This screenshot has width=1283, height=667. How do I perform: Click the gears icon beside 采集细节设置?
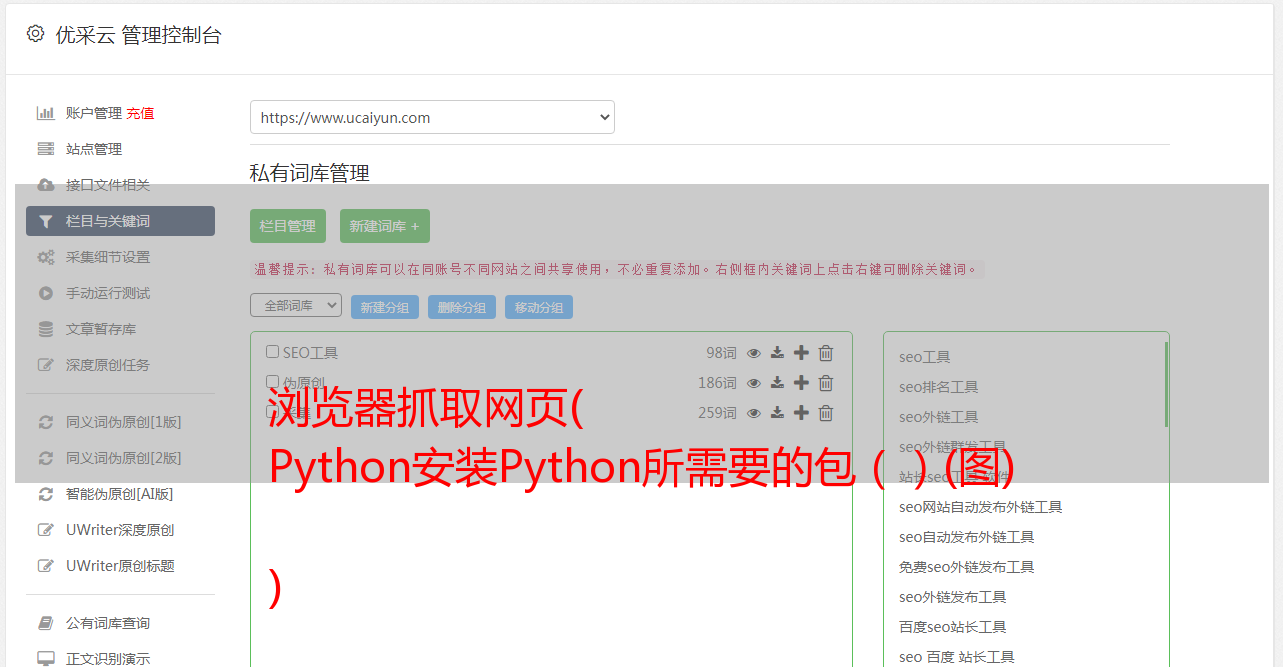(x=46, y=257)
